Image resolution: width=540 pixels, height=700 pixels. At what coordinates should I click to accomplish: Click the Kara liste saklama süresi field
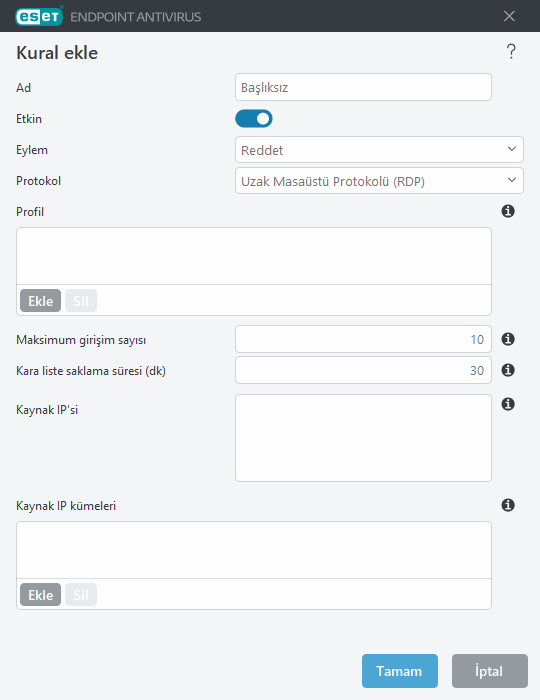363,370
